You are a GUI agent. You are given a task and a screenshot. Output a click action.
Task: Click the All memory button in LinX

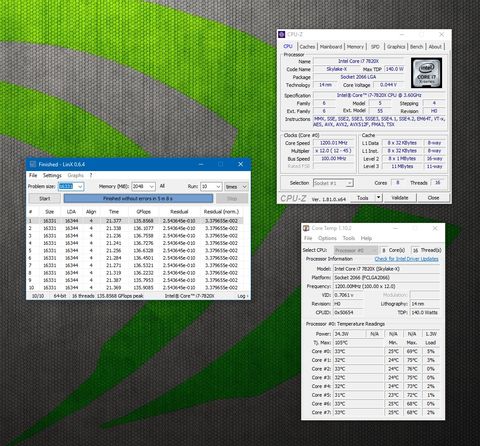[162, 186]
